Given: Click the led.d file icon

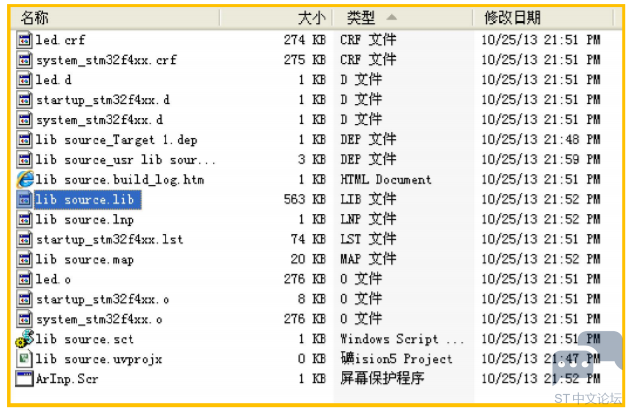Looking at the screenshot, I should coord(24,80).
